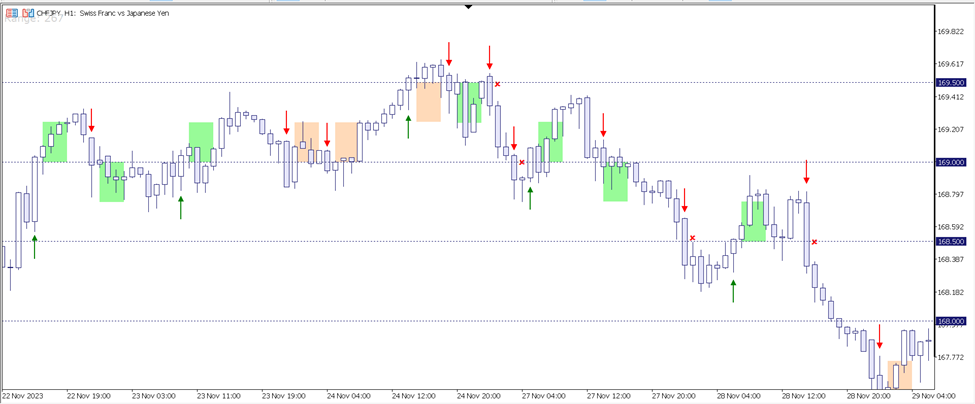Click the black chart shift triangle marker

click(x=468, y=6)
